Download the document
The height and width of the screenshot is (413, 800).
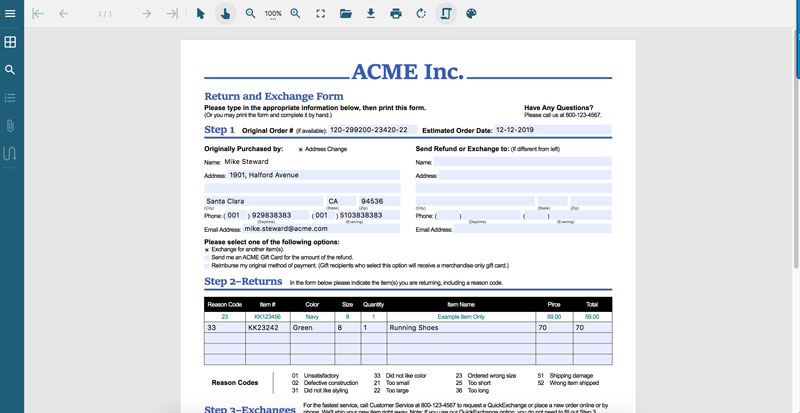tap(371, 14)
